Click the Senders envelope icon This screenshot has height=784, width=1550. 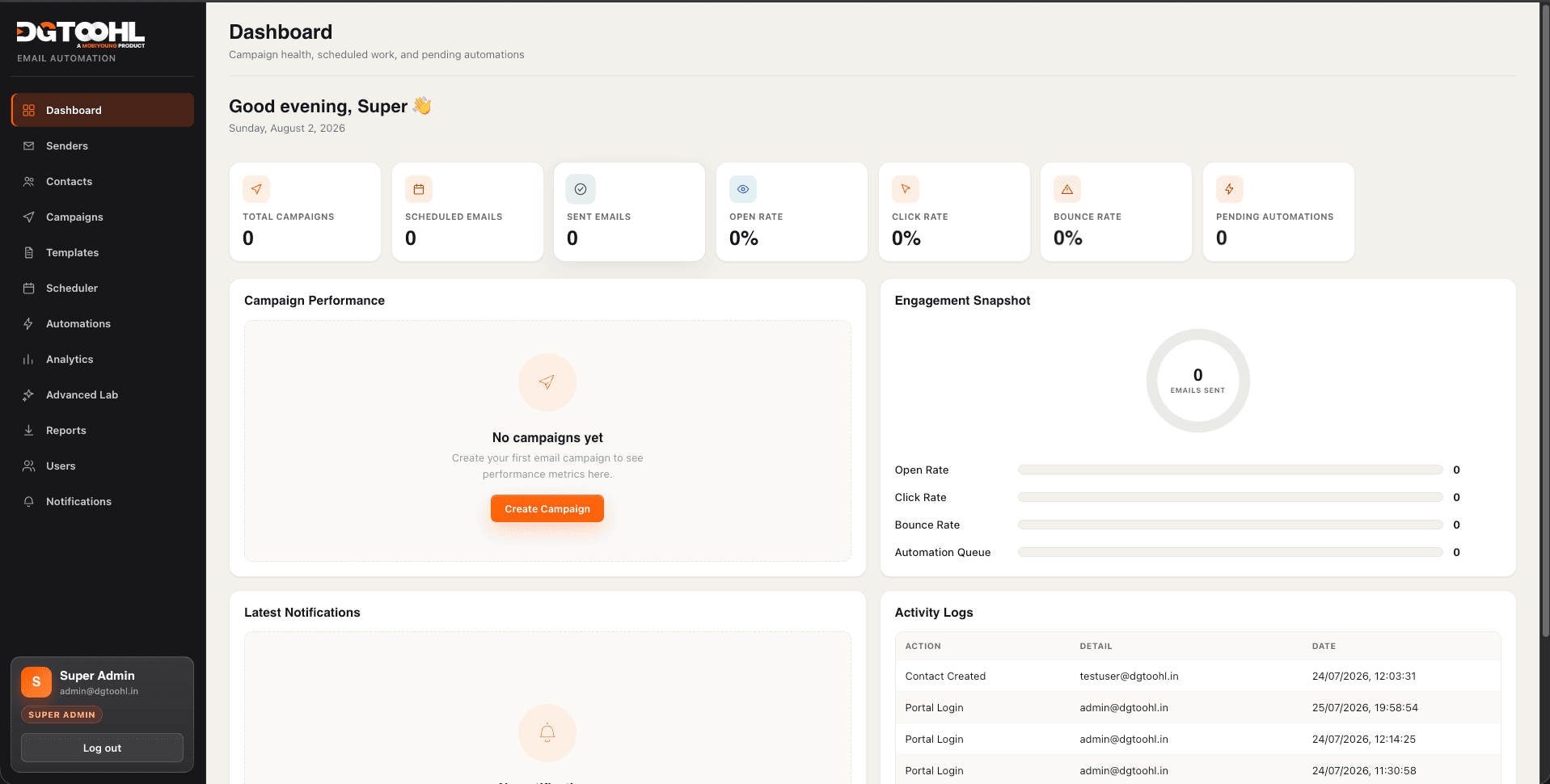tap(29, 145)
